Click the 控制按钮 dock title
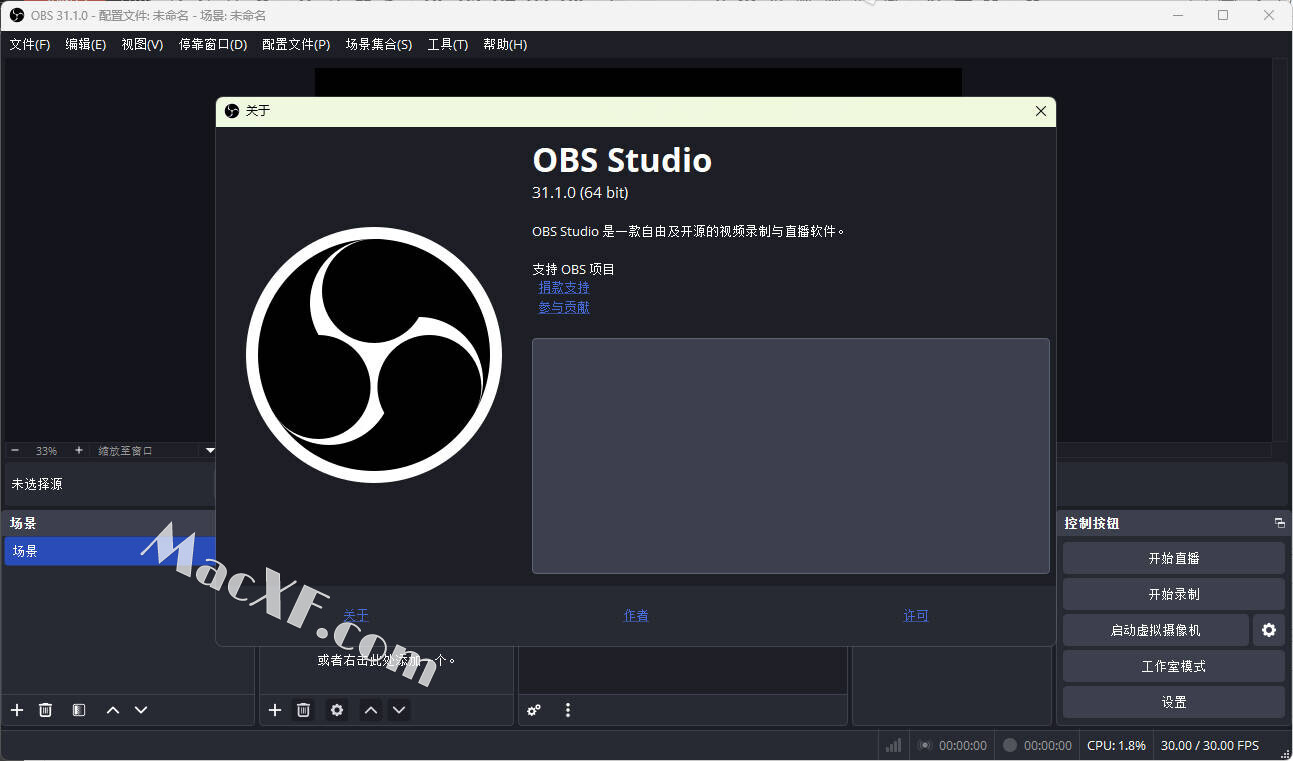1293x761 pixels. click(1092, 523)
